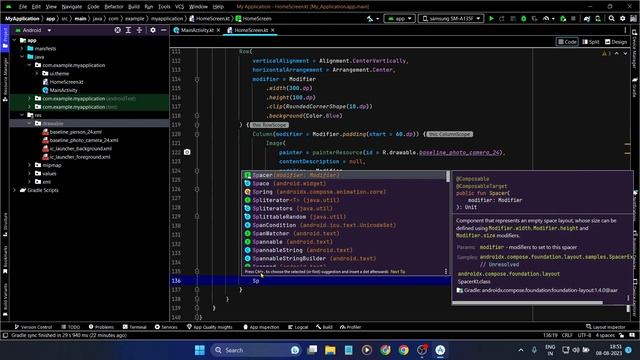Switch editor to Split view
640x360 pixels.
pyautogui.click(x=591, y=42)
